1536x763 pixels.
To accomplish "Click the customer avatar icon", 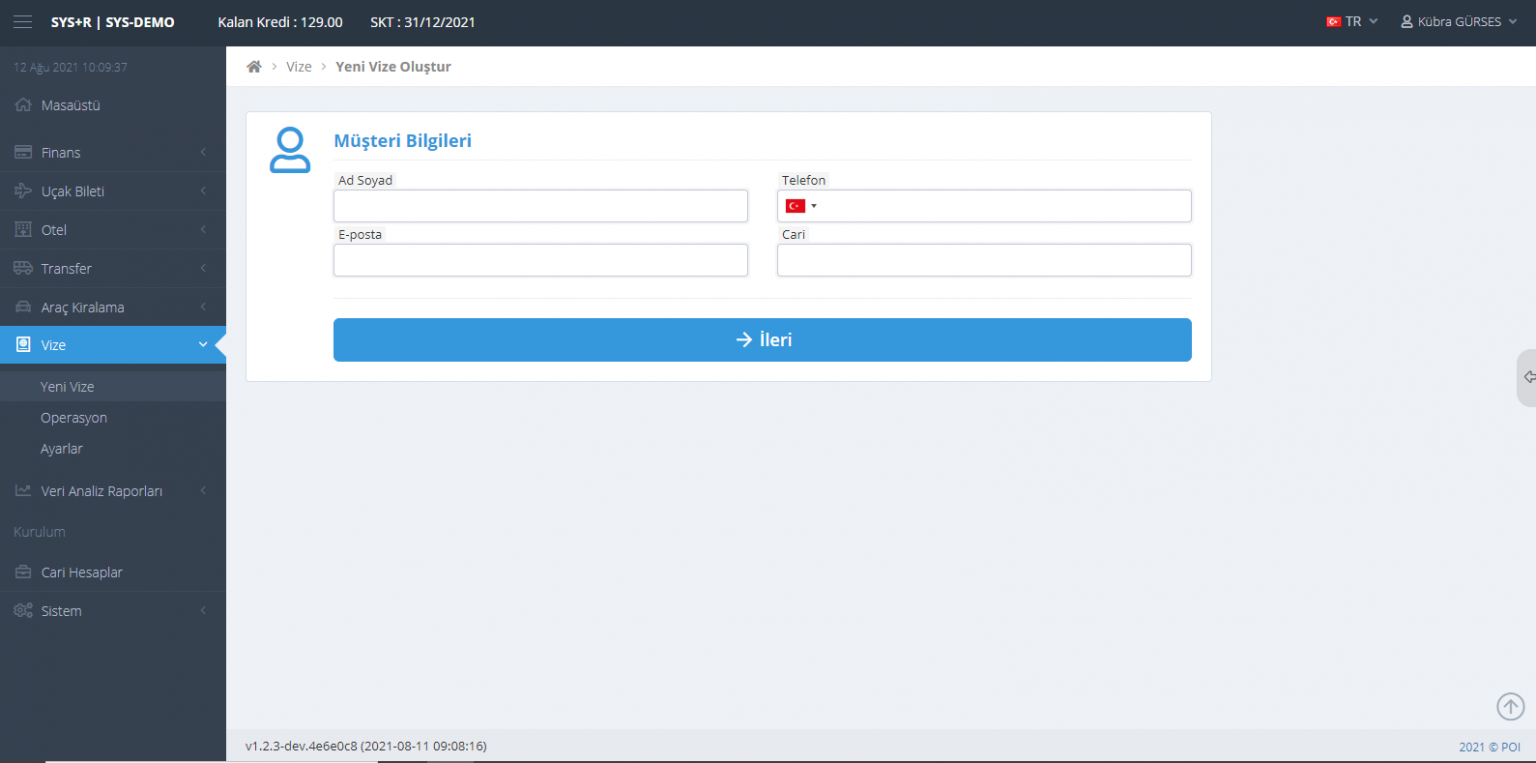I will [x=290, y=150].
